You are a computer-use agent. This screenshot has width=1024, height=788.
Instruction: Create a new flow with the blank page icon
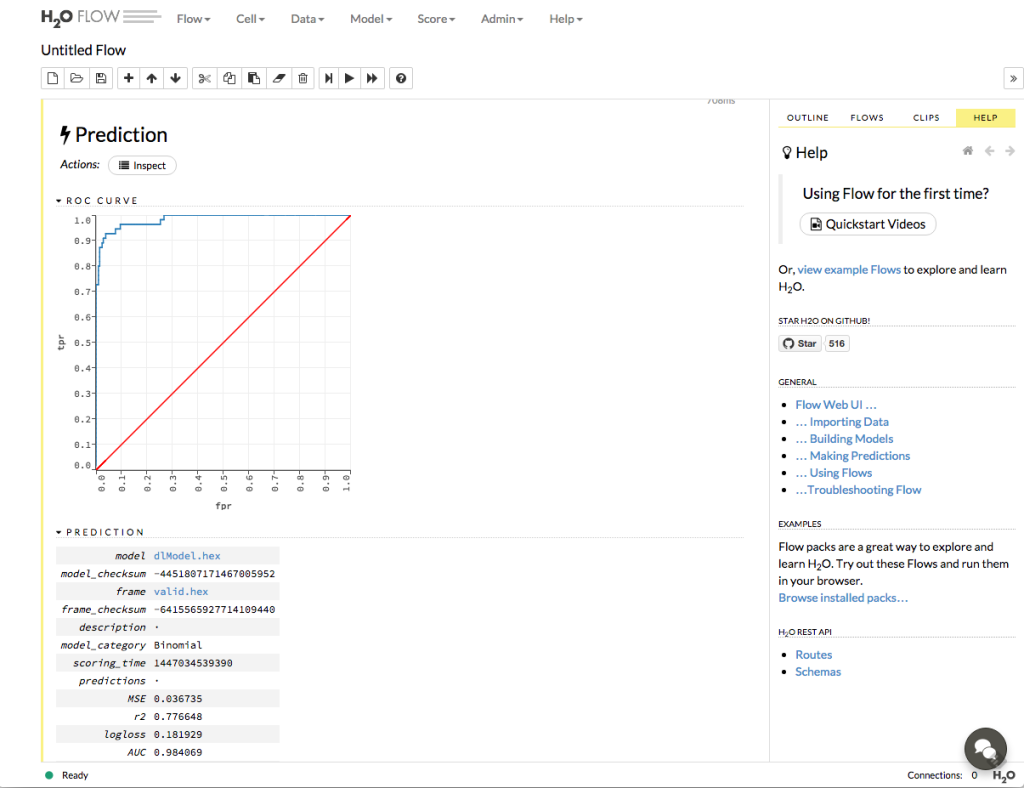[x=53, y=78]
